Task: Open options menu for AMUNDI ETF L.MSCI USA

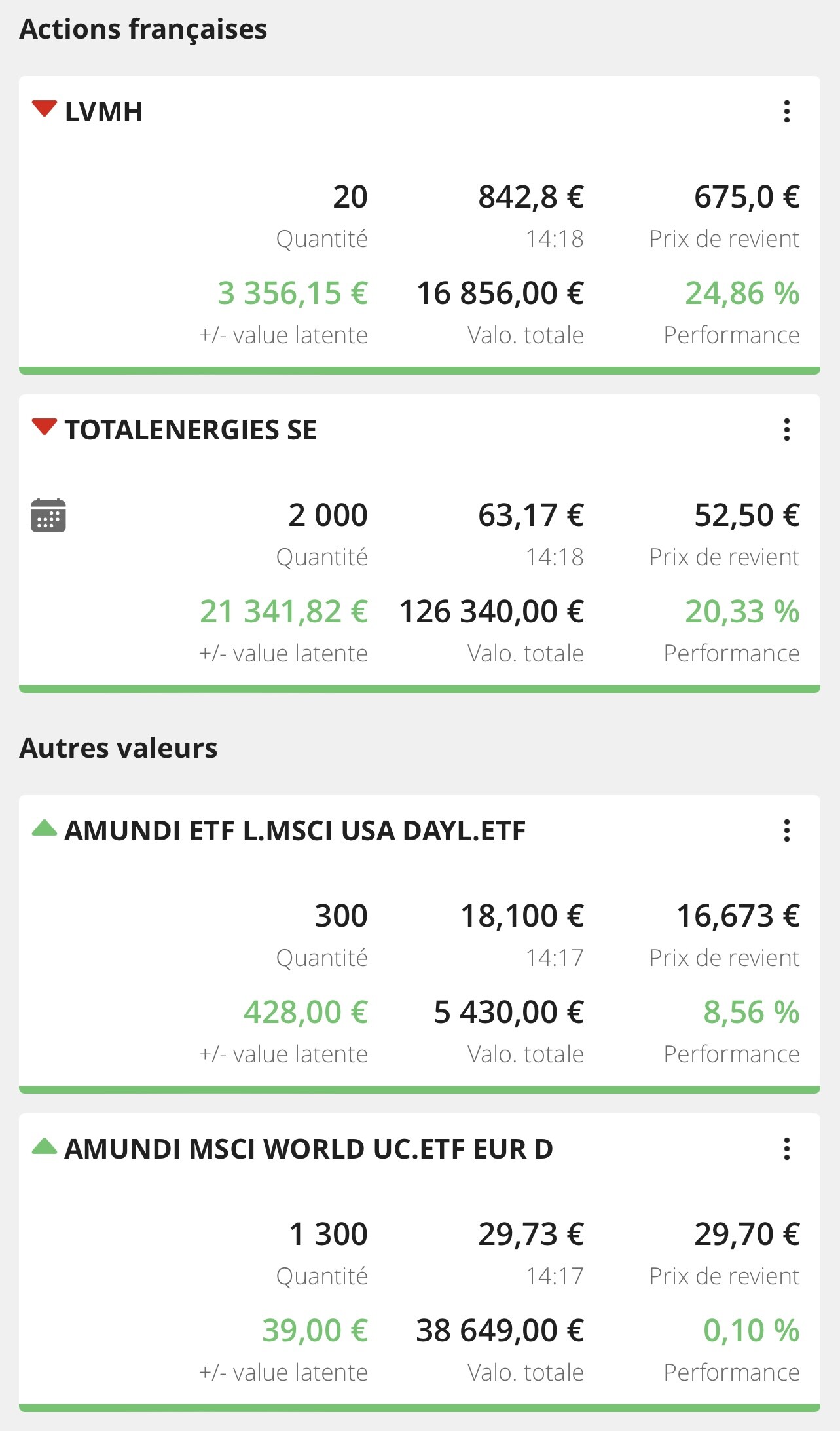Action: point(787,830)
